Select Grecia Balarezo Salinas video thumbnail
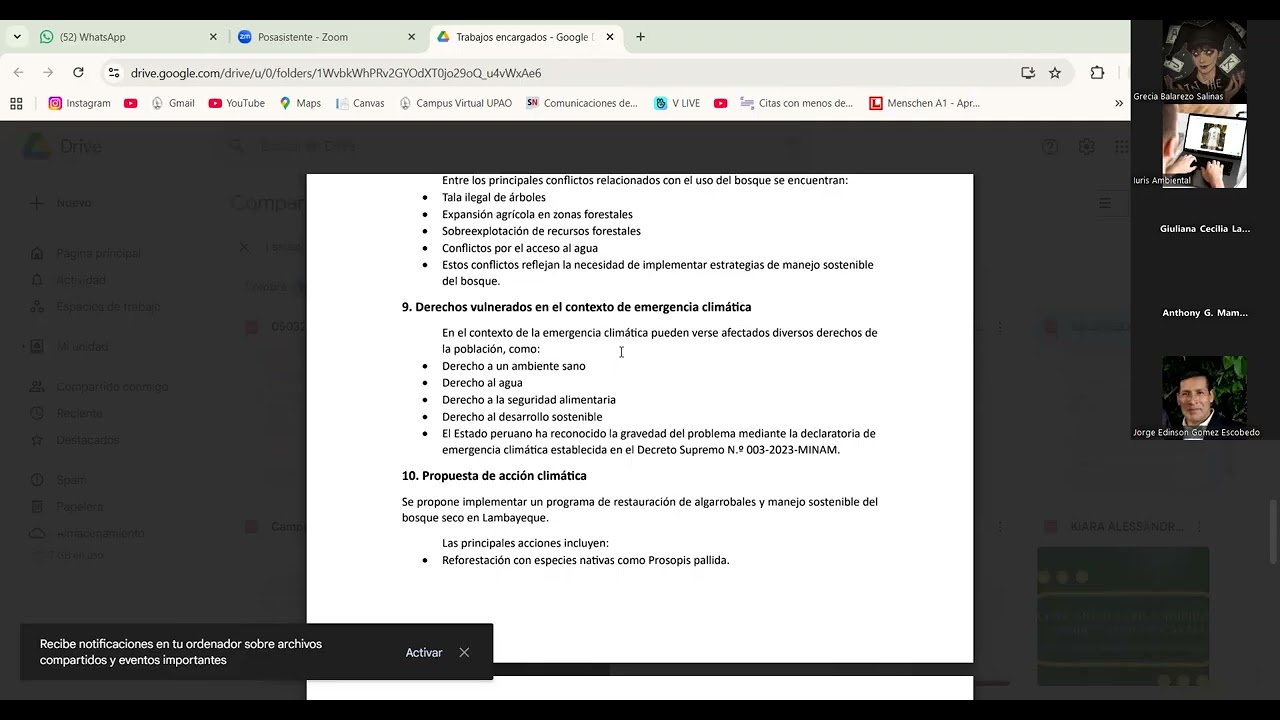 click(1204, 60)
